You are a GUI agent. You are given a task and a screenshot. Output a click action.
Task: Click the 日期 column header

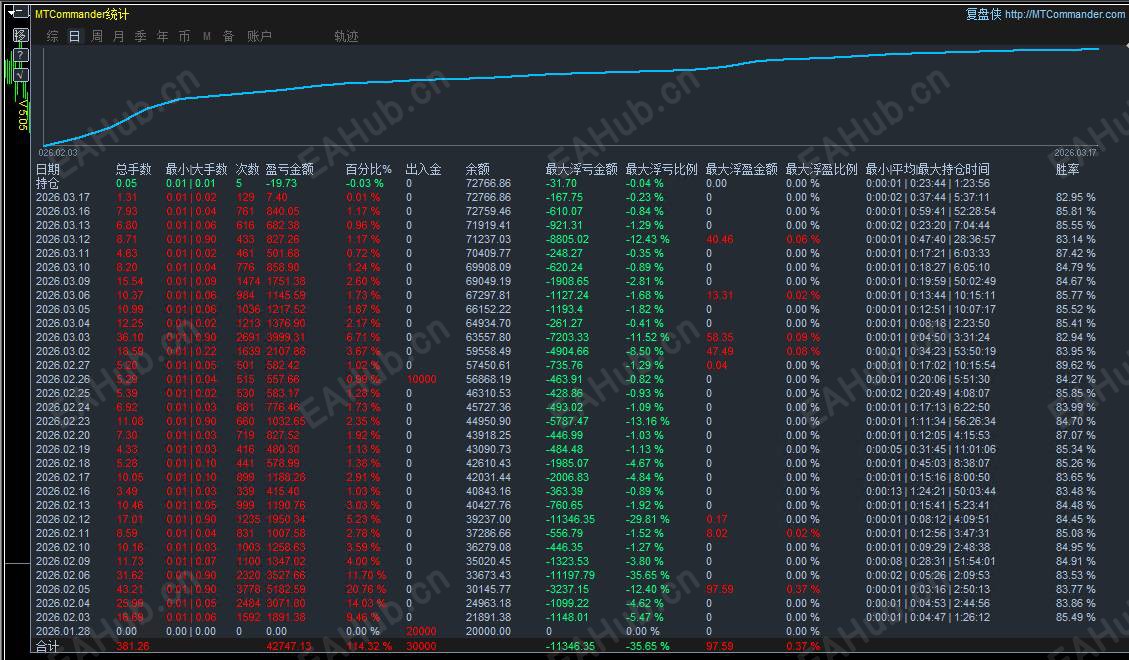48,169
